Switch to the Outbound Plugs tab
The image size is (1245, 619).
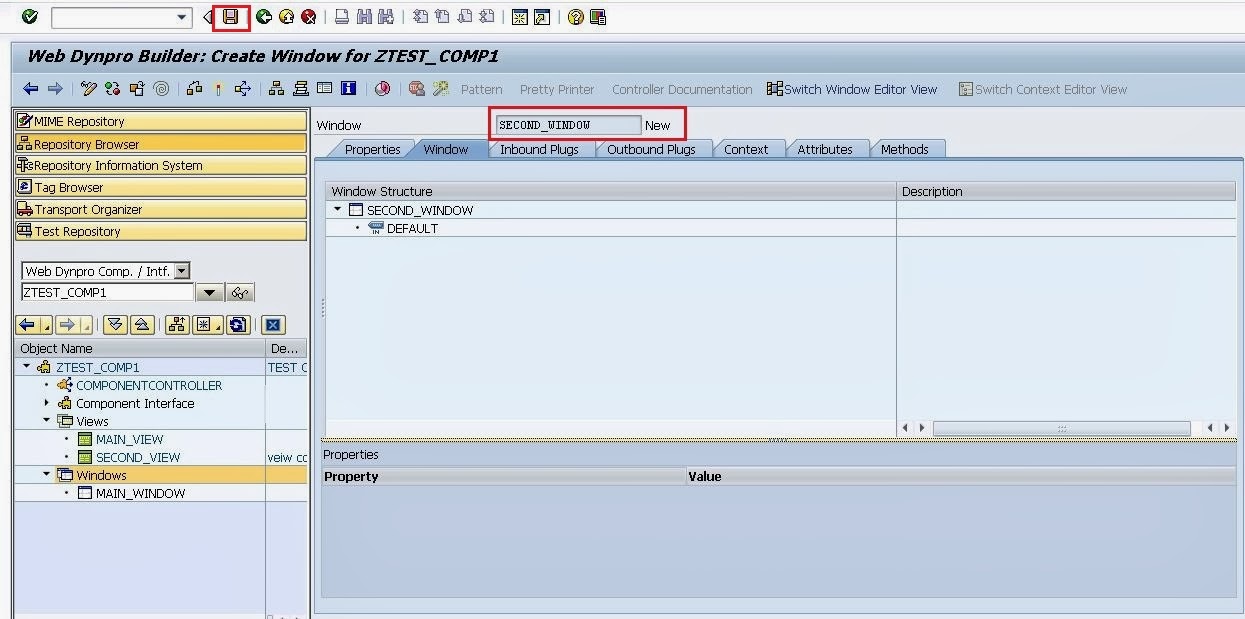coord(651,149)
